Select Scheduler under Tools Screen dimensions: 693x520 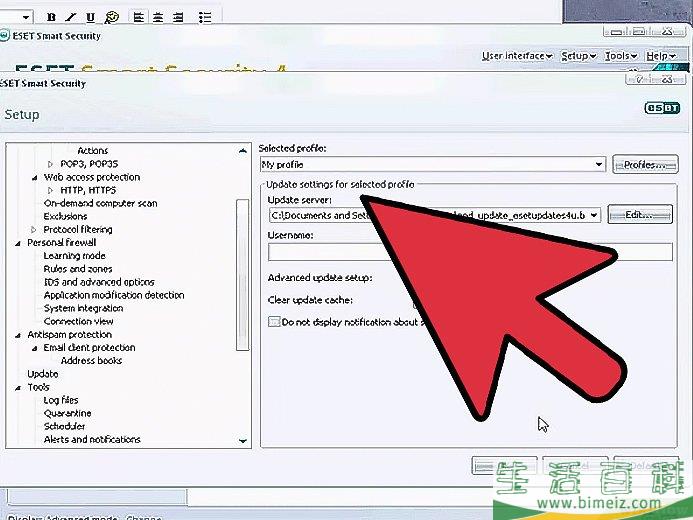pos(64,426)
